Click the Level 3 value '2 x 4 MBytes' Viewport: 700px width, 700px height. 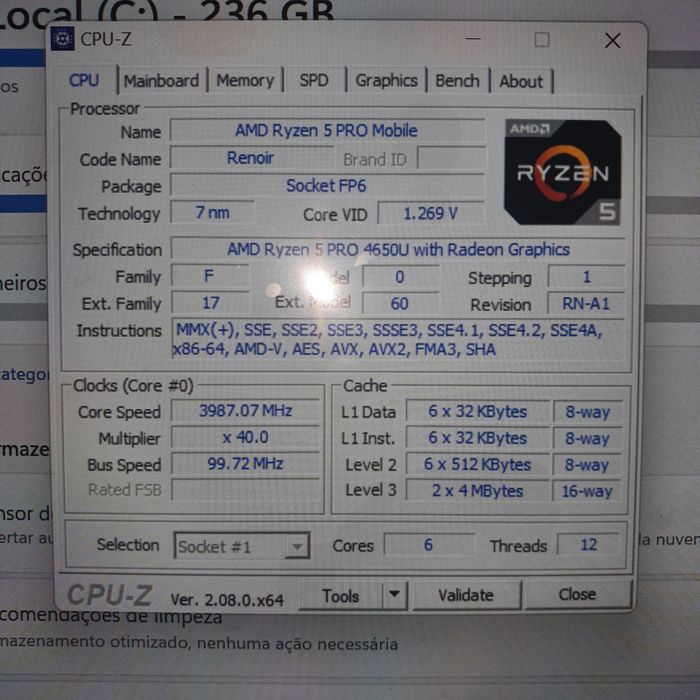(x=478, y=491)
